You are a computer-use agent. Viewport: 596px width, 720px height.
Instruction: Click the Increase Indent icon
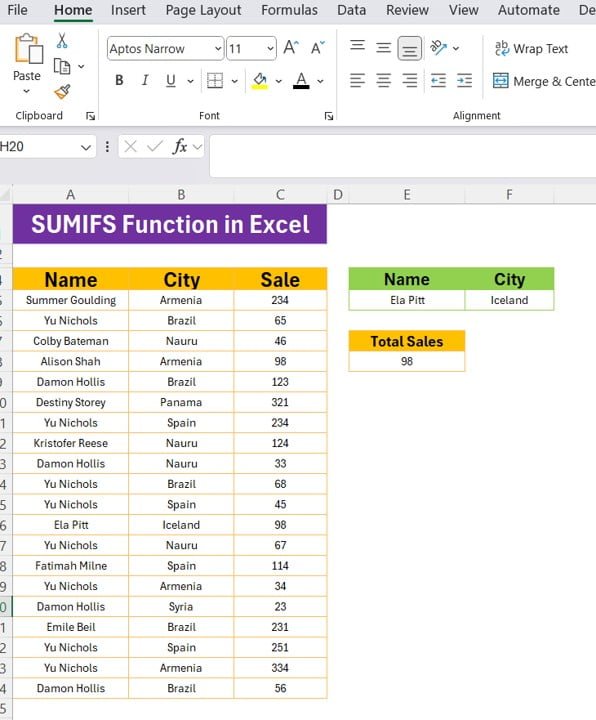pyautogui.click(x=464, y=81)
